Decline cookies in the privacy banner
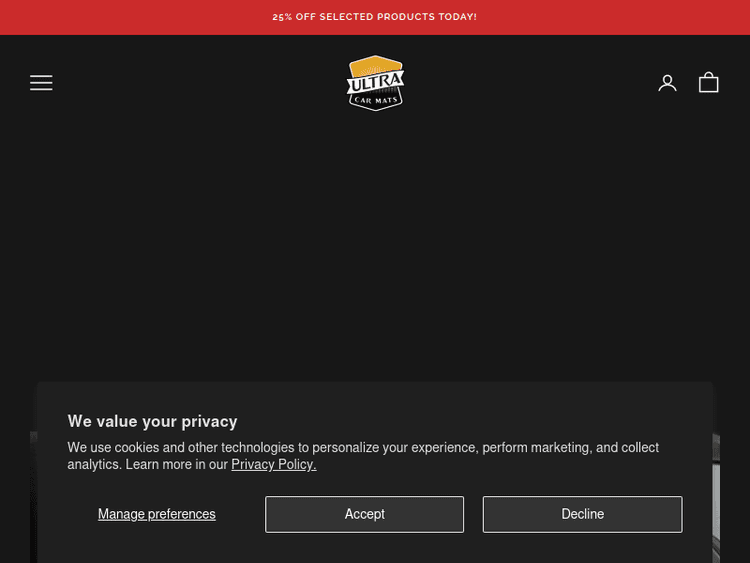This screenshot has height=563, width=750. click(582, 514)
